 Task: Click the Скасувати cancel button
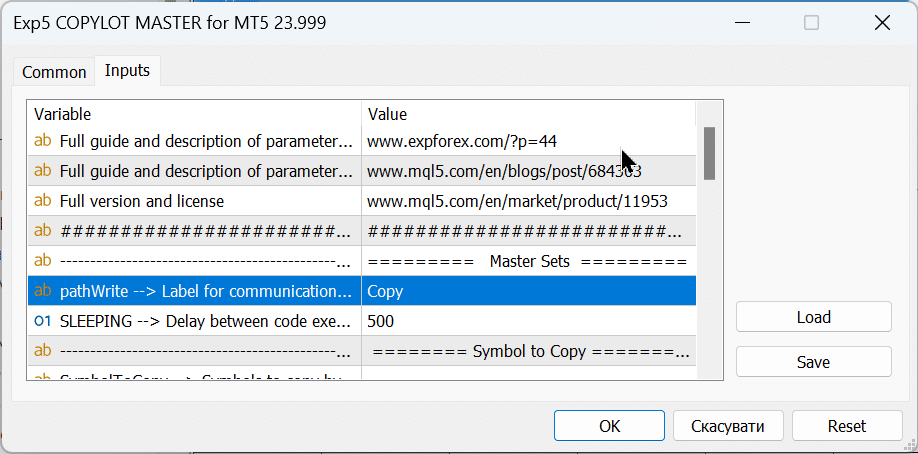click(x=728, y=425)
